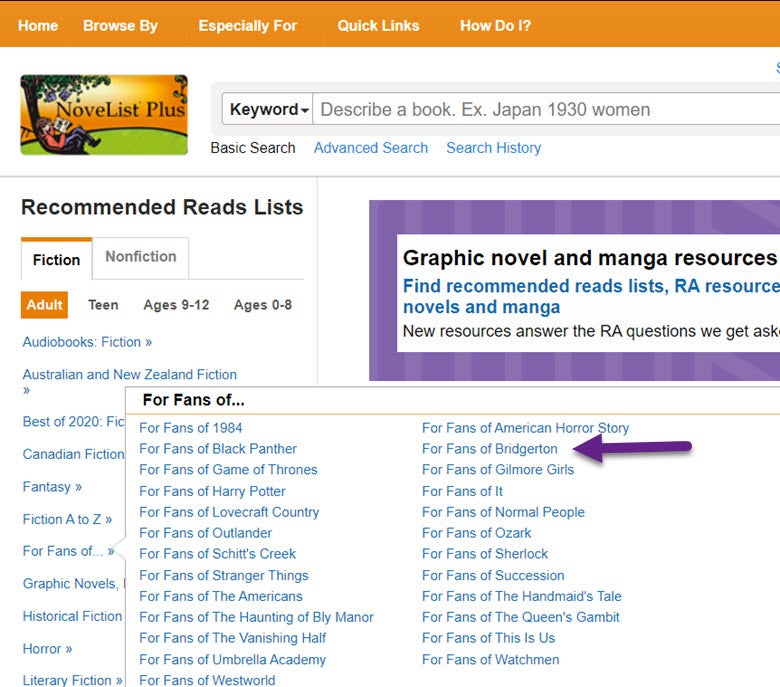Click the NoveList Plus logo
The image size is (780, 687).
(104, 114)
